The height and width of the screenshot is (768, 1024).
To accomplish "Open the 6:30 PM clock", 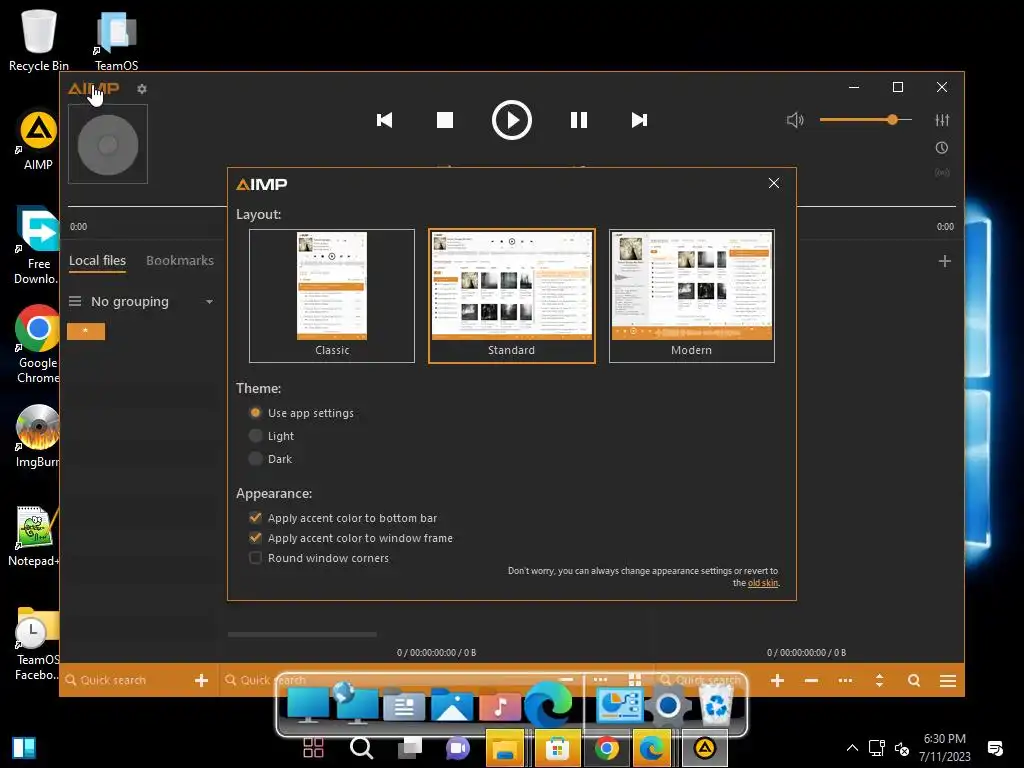I will (x=944, y=748).
